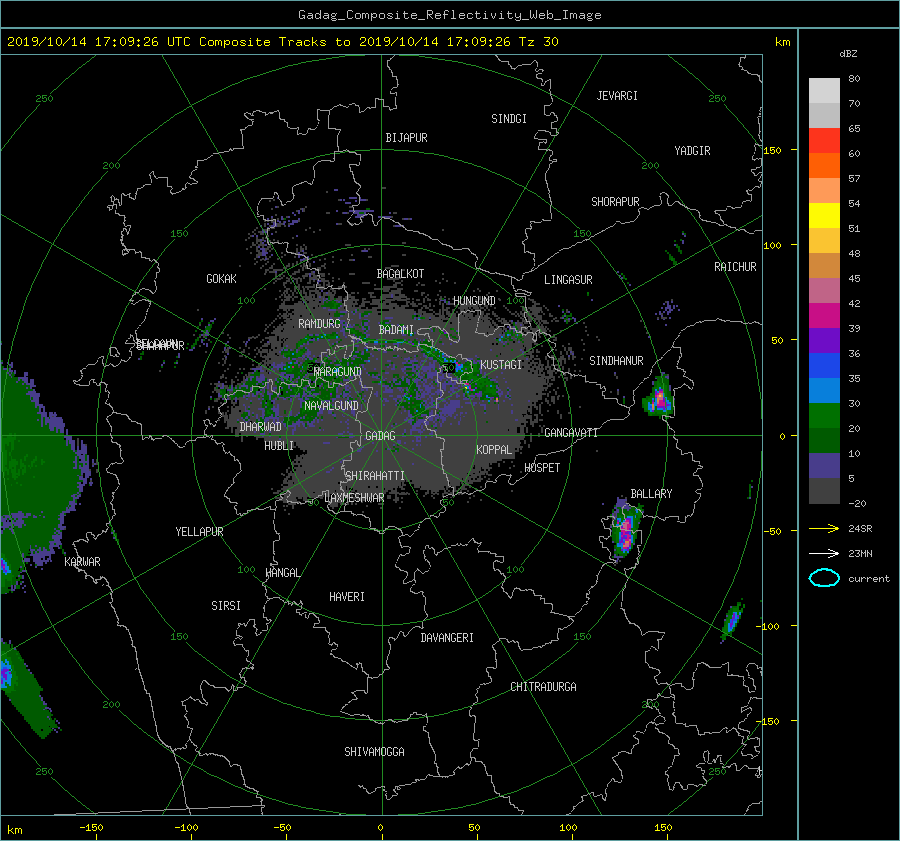Click the HOSPET city label

[542, 468]
